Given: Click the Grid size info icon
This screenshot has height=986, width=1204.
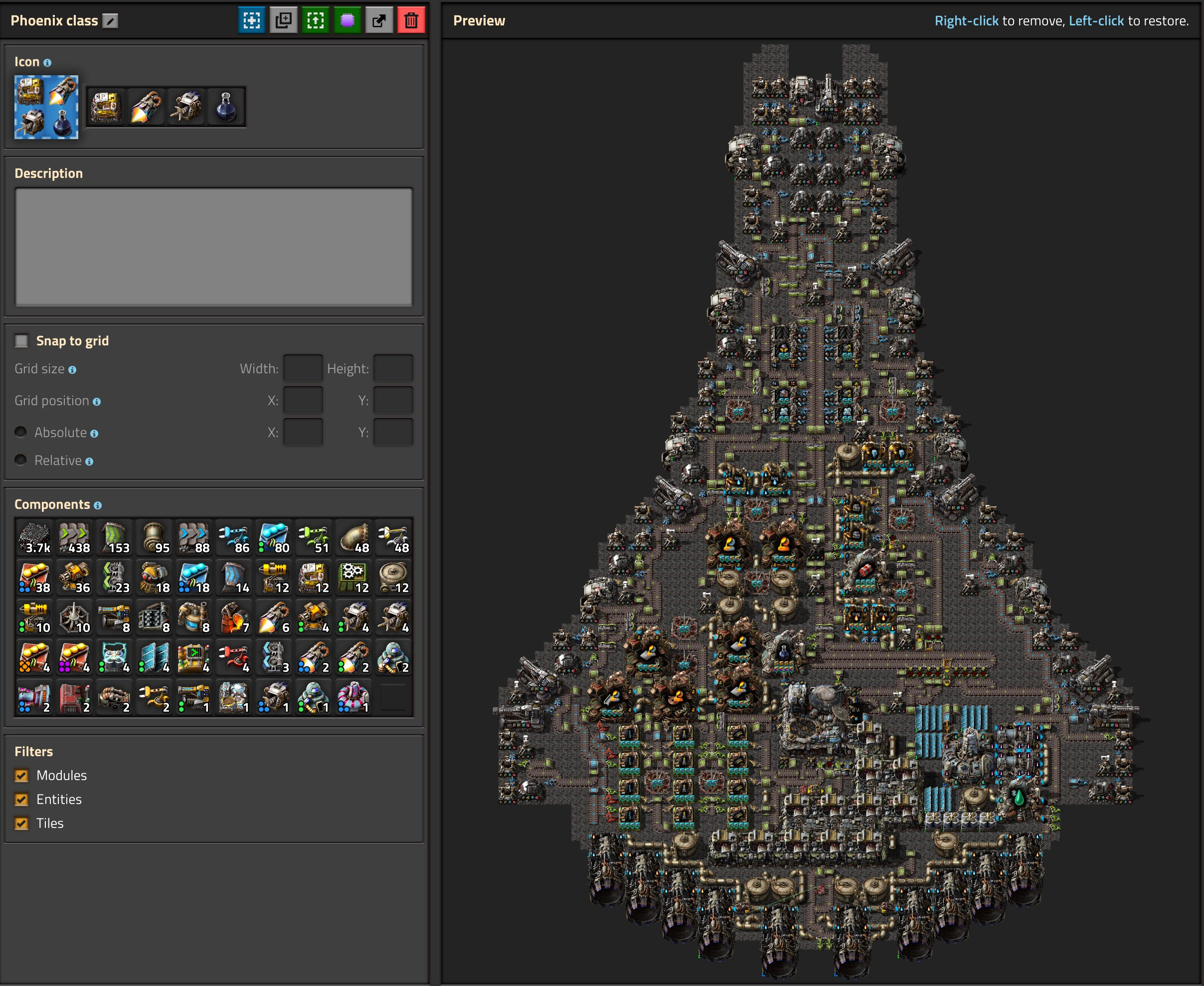Looking at the screenshot, I should point(72,370).
